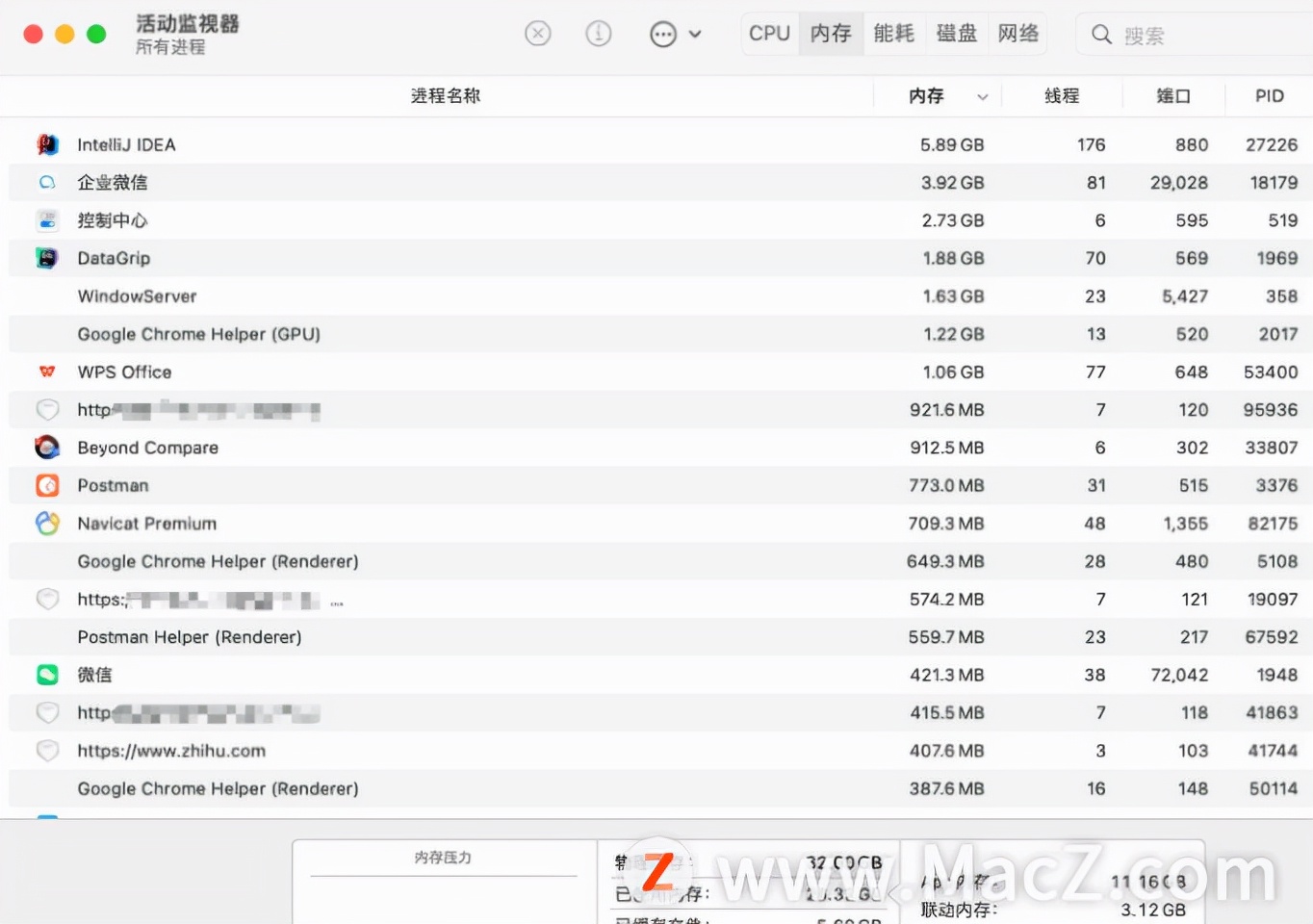Viewport: 1313px width, 924px height.
Task: Click the quit process X toolbar icon
Action: point(538,33)
